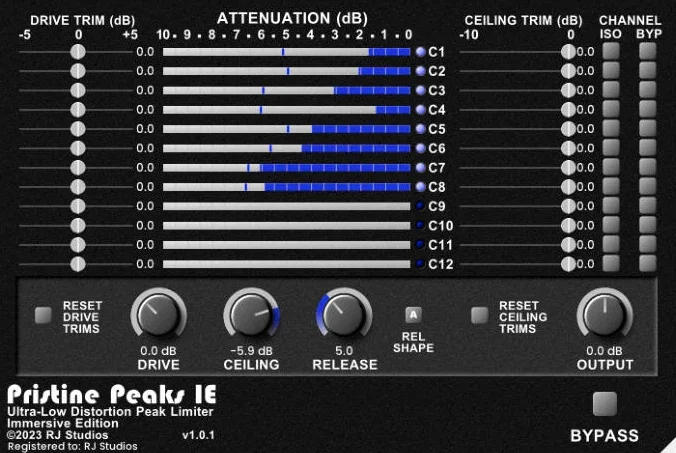Toggle ISO button for channel C1

point(611,51)
